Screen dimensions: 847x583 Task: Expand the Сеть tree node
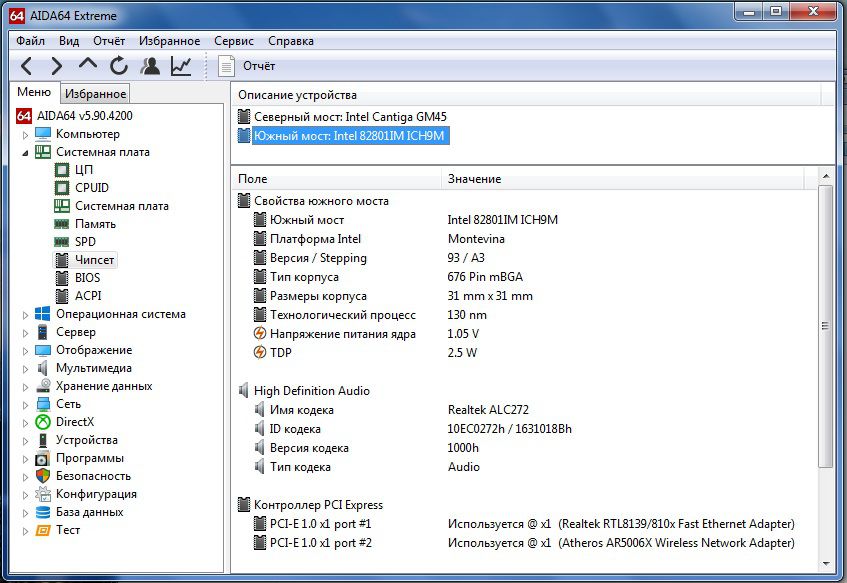tap(25, 405)
